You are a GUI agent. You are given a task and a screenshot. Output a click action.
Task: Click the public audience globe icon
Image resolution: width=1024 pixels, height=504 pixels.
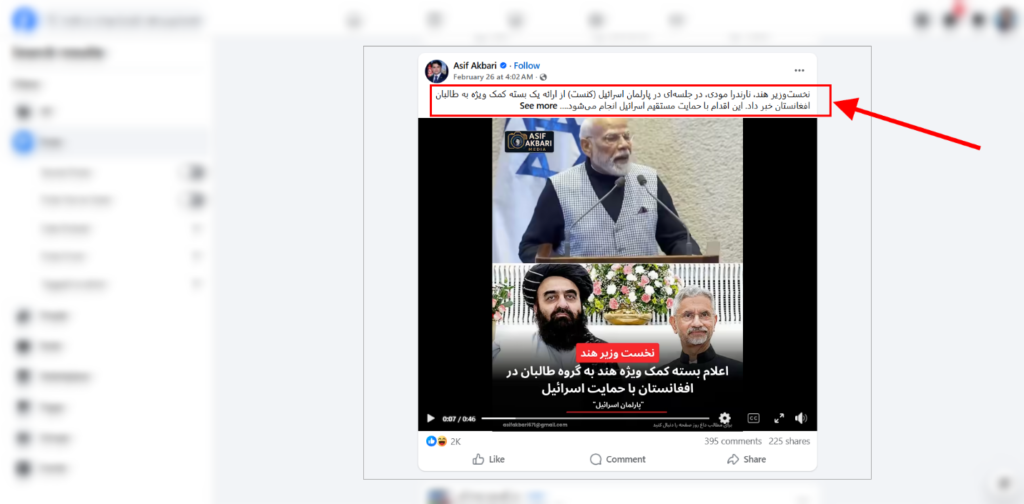click(543, 77)
